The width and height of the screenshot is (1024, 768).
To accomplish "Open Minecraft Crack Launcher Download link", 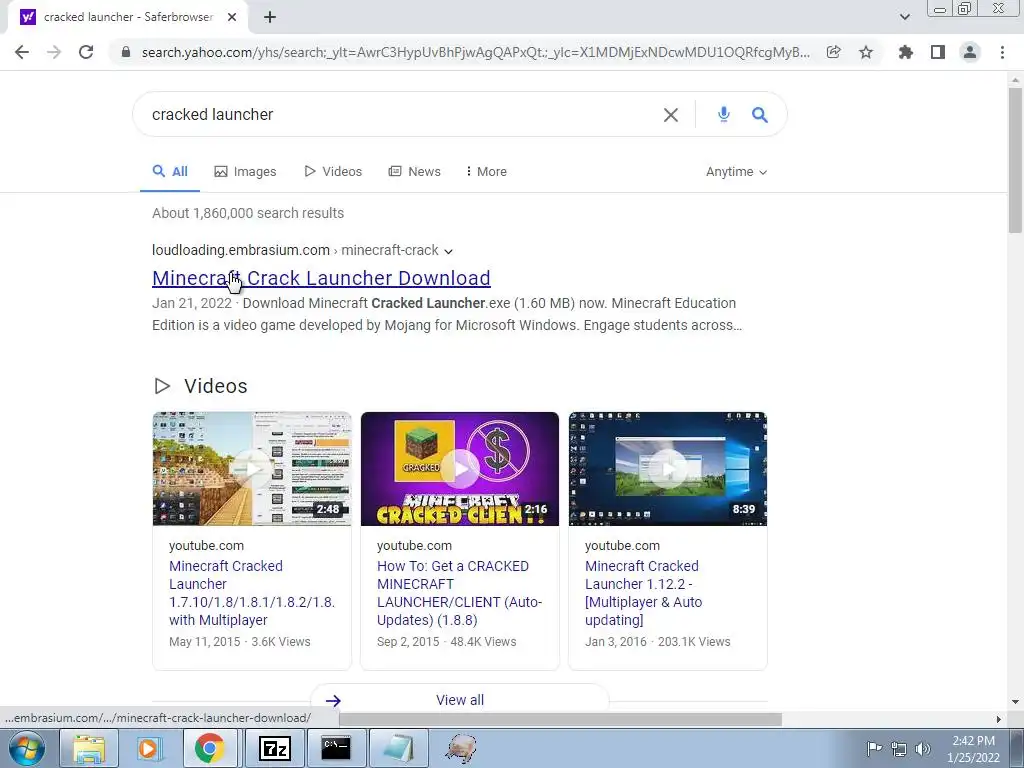I will click(x=321, y=278).
